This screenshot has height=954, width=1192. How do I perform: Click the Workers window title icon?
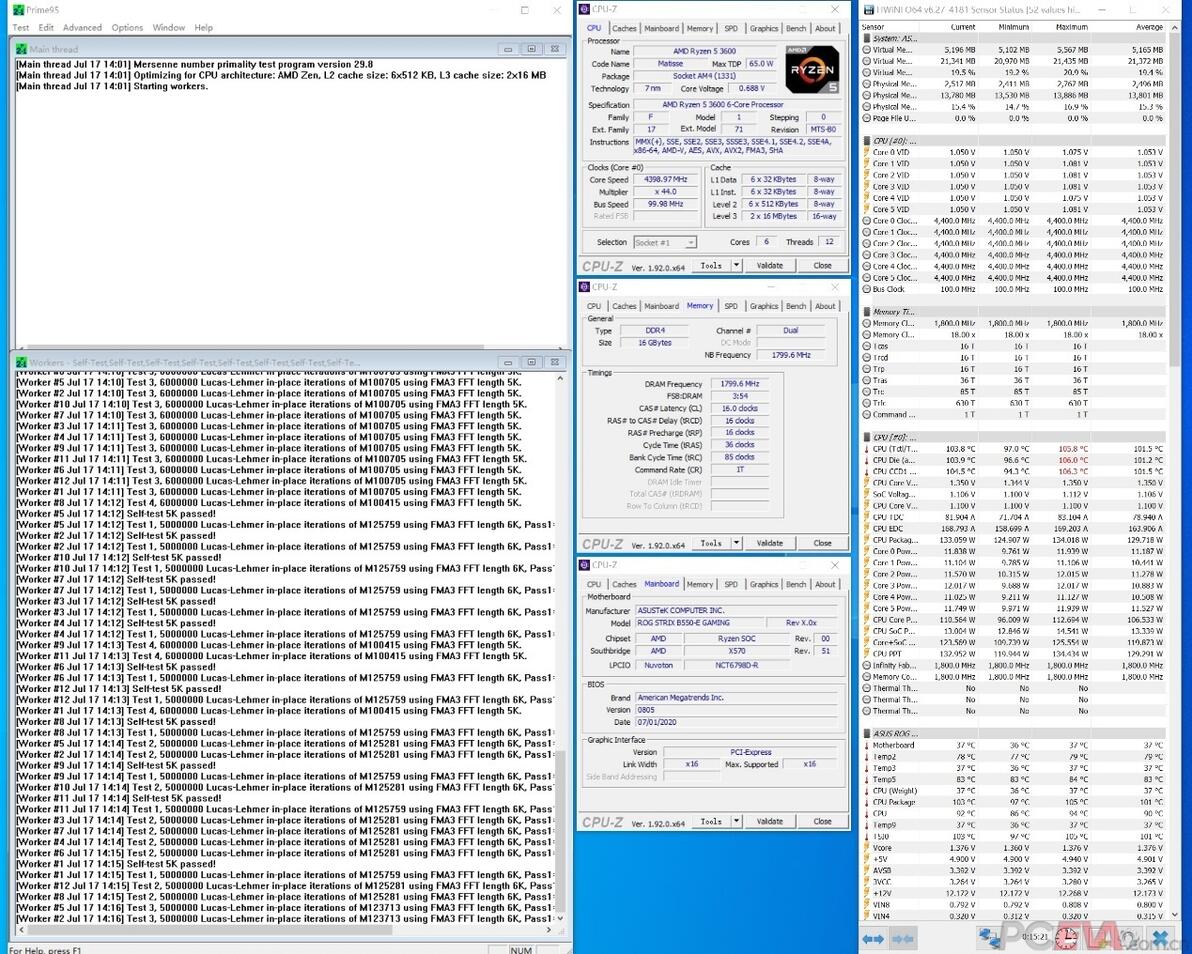click(21, 363)
